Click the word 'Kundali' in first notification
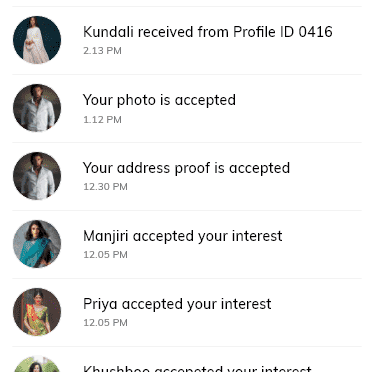This screenshot has height=372, width=375. [108, 32]
